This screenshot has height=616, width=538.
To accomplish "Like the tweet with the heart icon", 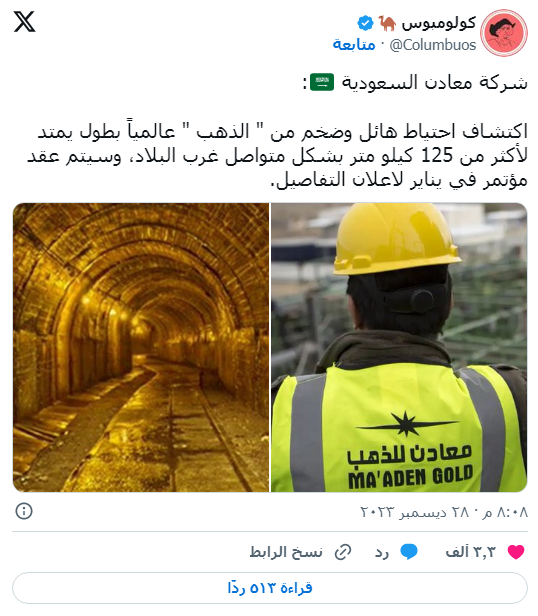I will [516, 552].
